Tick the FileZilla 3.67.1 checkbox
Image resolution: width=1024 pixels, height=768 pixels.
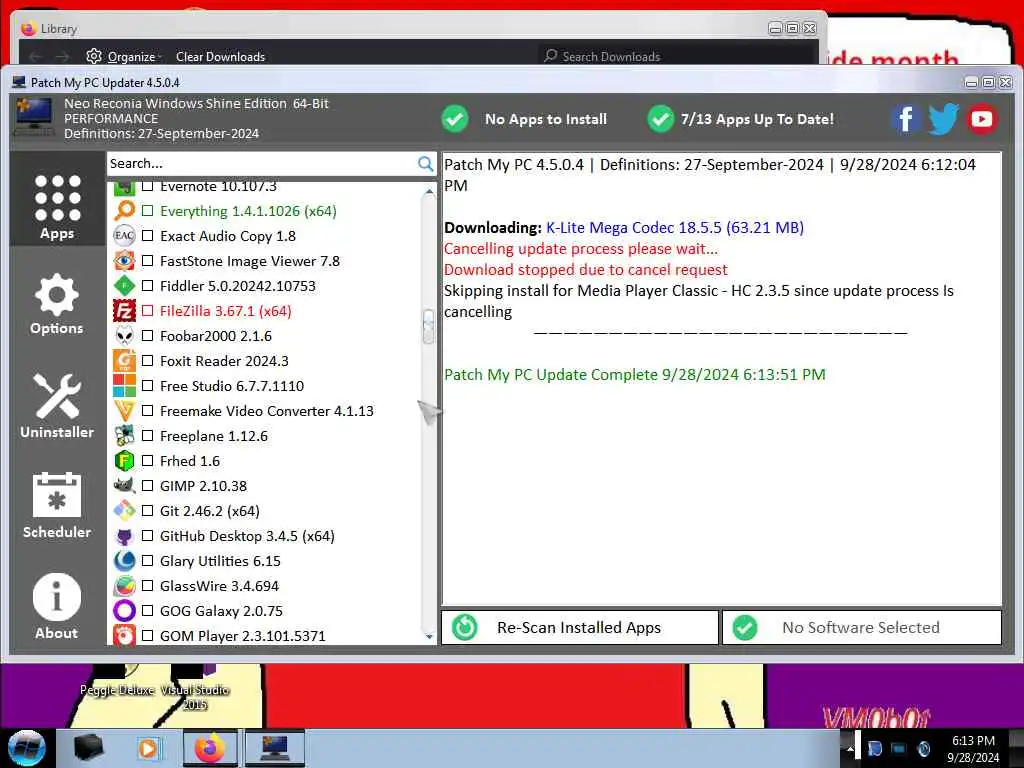tap(148, 311)
